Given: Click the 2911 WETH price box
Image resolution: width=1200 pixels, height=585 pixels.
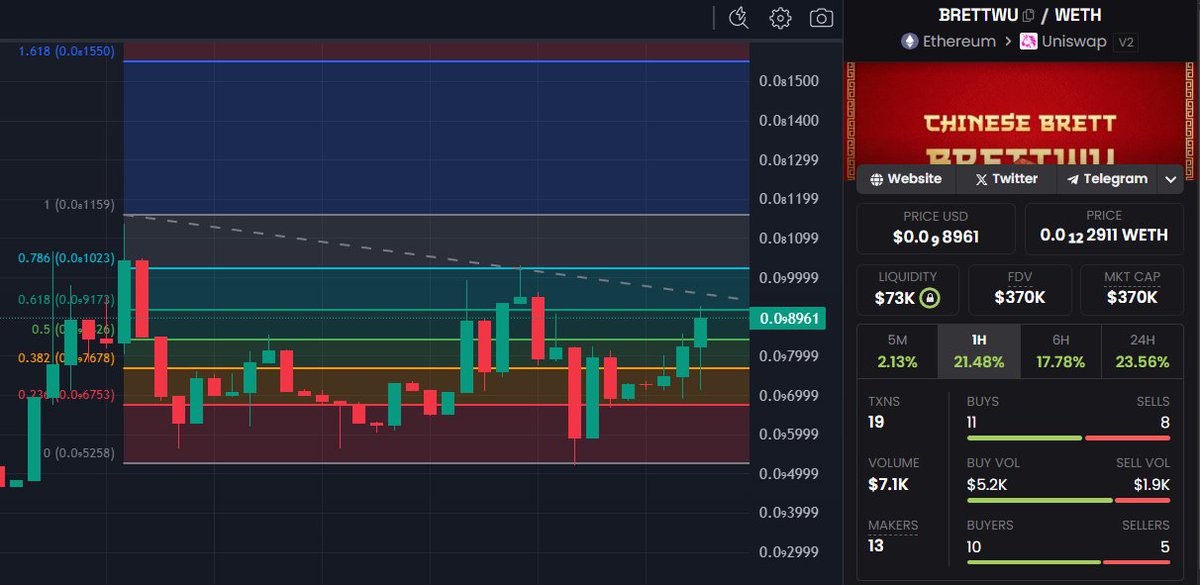Looking at the screenshot, I should tap(1104, 228).
